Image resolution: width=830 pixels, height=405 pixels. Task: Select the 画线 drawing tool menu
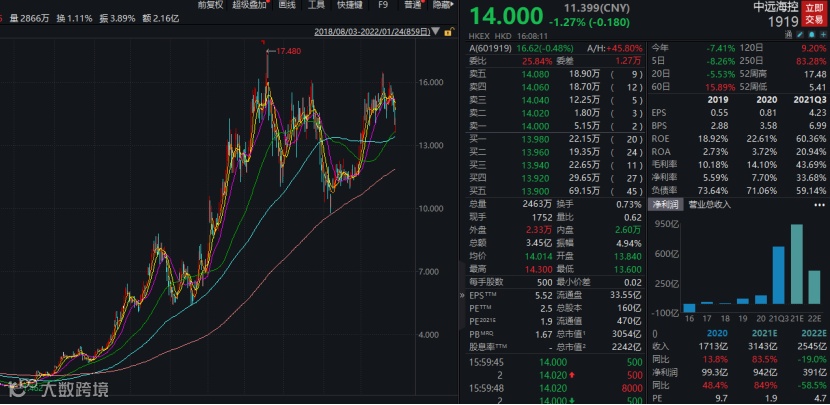(287, 5)
